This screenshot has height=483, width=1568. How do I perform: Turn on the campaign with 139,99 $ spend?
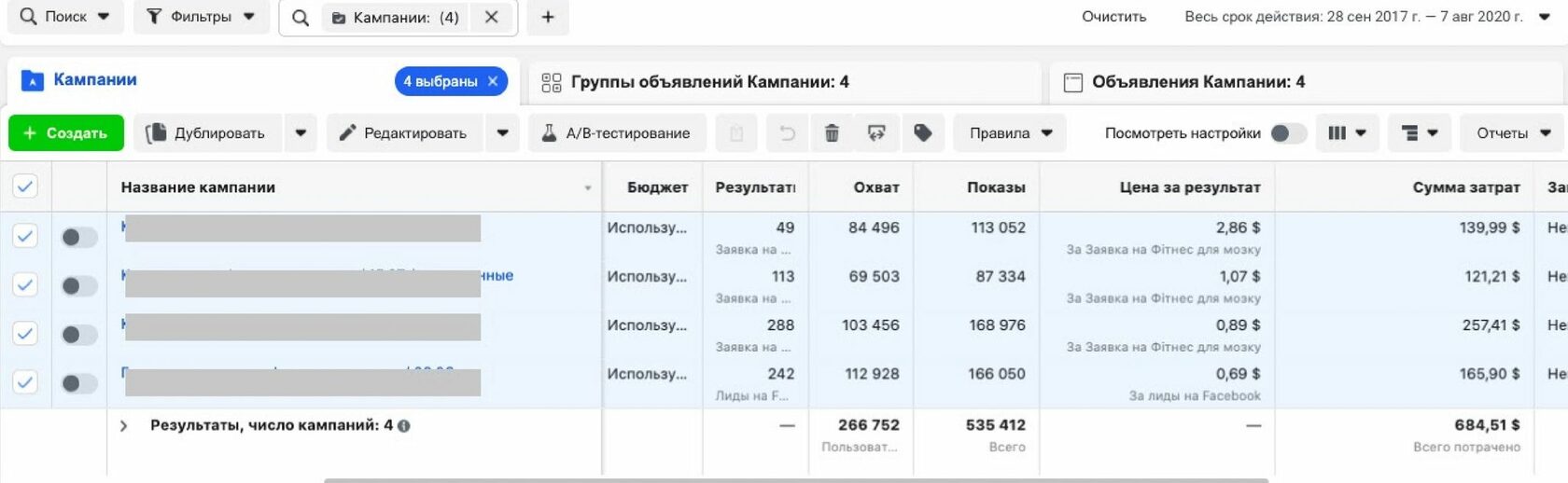pos(79,238)
